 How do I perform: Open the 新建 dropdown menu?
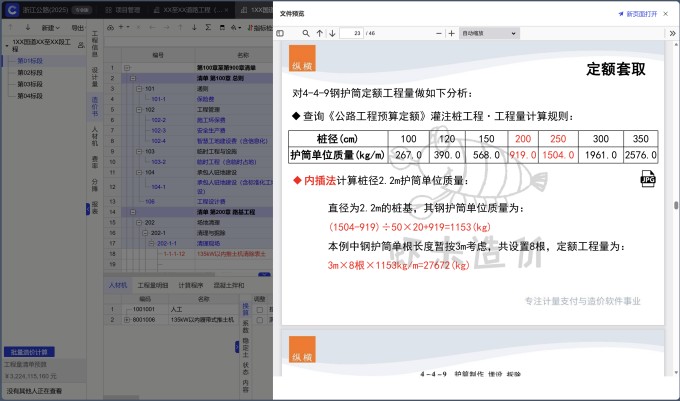click(52, 28)
